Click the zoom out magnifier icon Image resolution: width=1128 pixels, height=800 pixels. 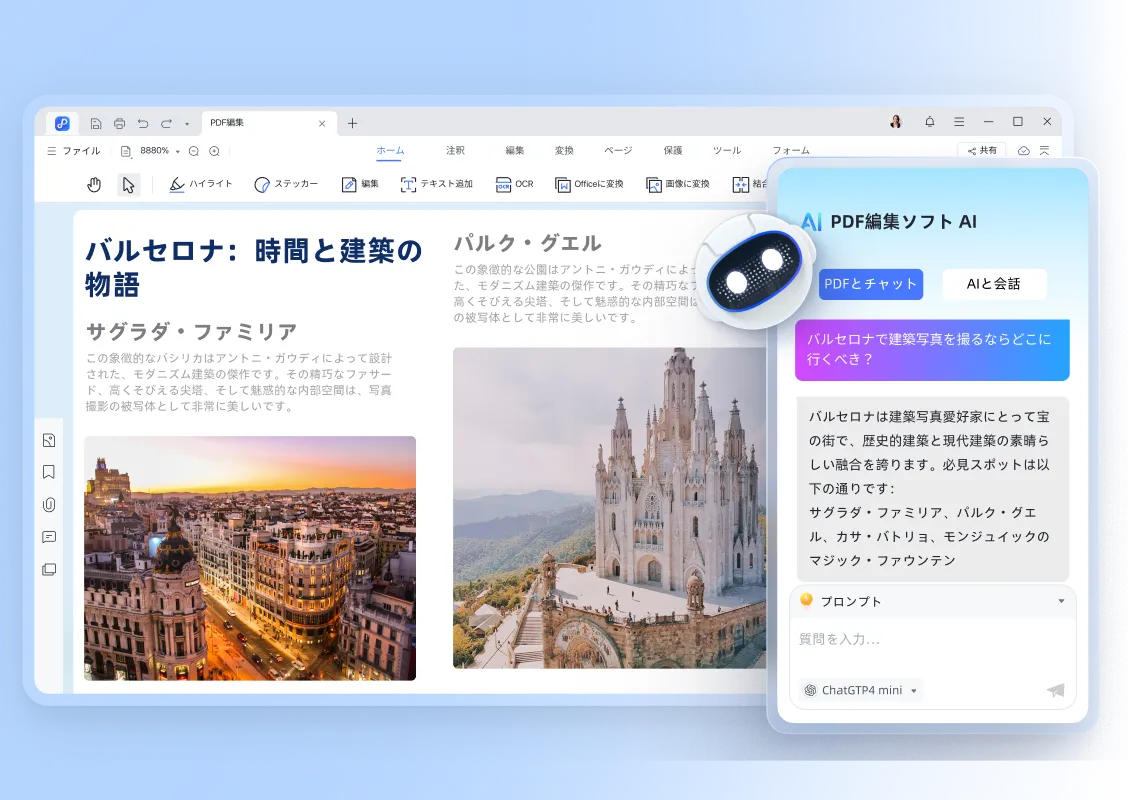coord(194,151)
